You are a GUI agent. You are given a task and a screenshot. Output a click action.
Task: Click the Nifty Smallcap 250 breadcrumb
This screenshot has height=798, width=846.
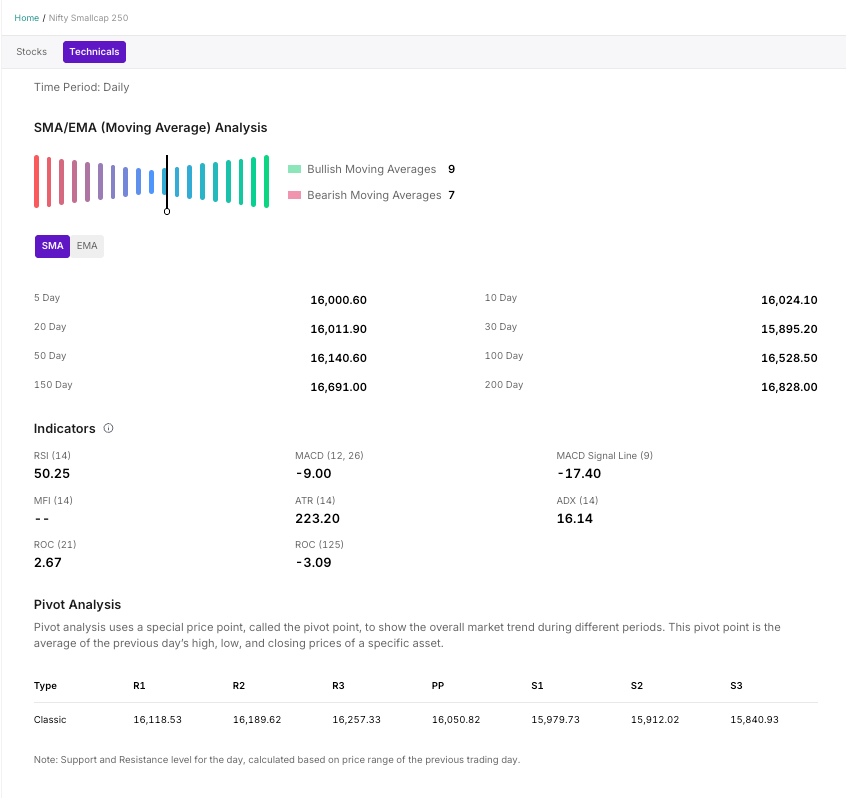(89, 18)
